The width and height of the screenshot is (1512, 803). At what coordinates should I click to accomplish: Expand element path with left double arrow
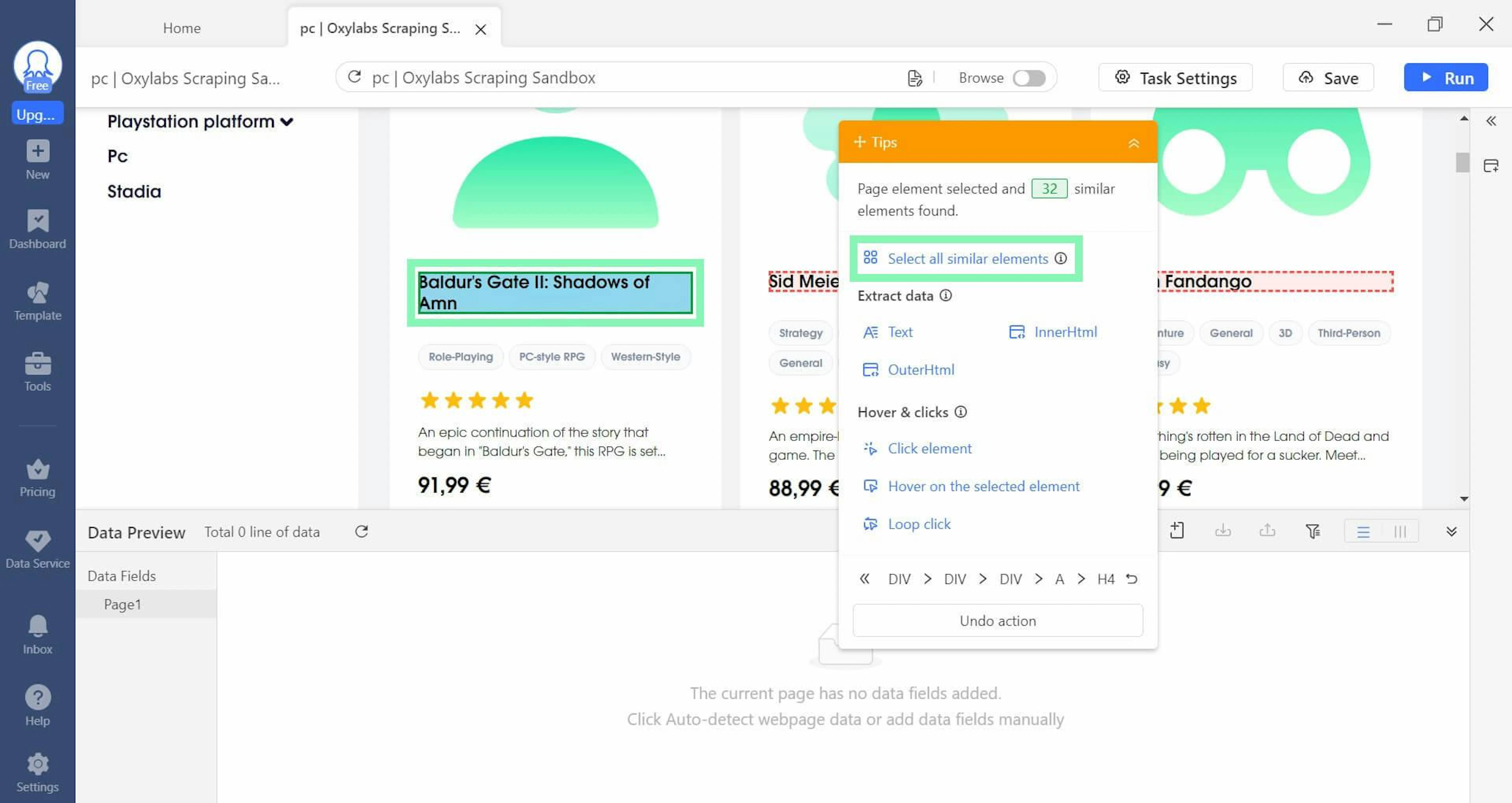point(864,579)
